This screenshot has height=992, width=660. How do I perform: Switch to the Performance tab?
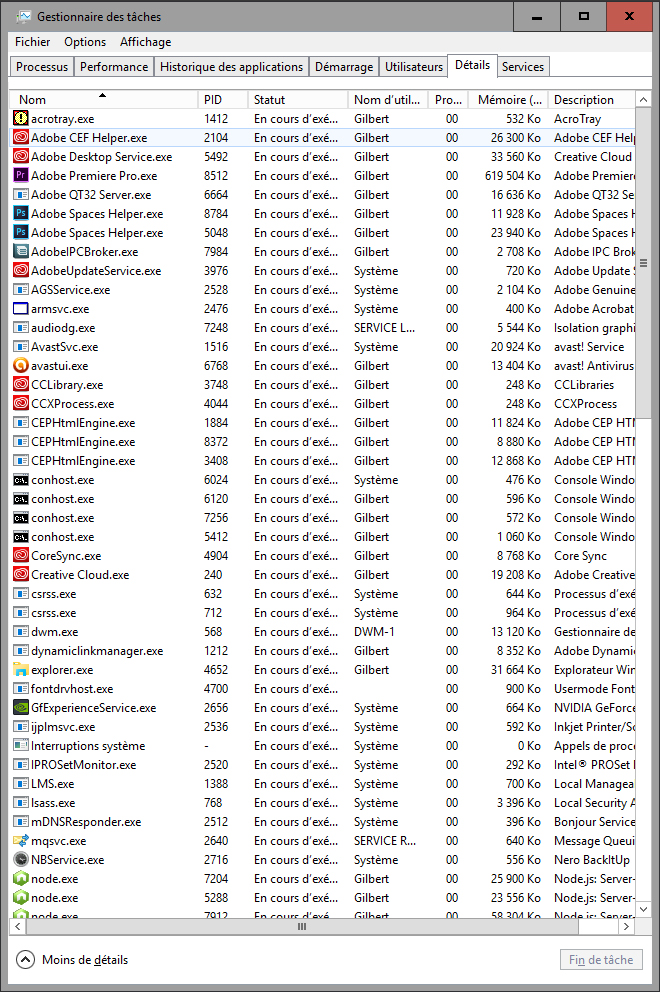pyautogui.click(x=114, y=66)
